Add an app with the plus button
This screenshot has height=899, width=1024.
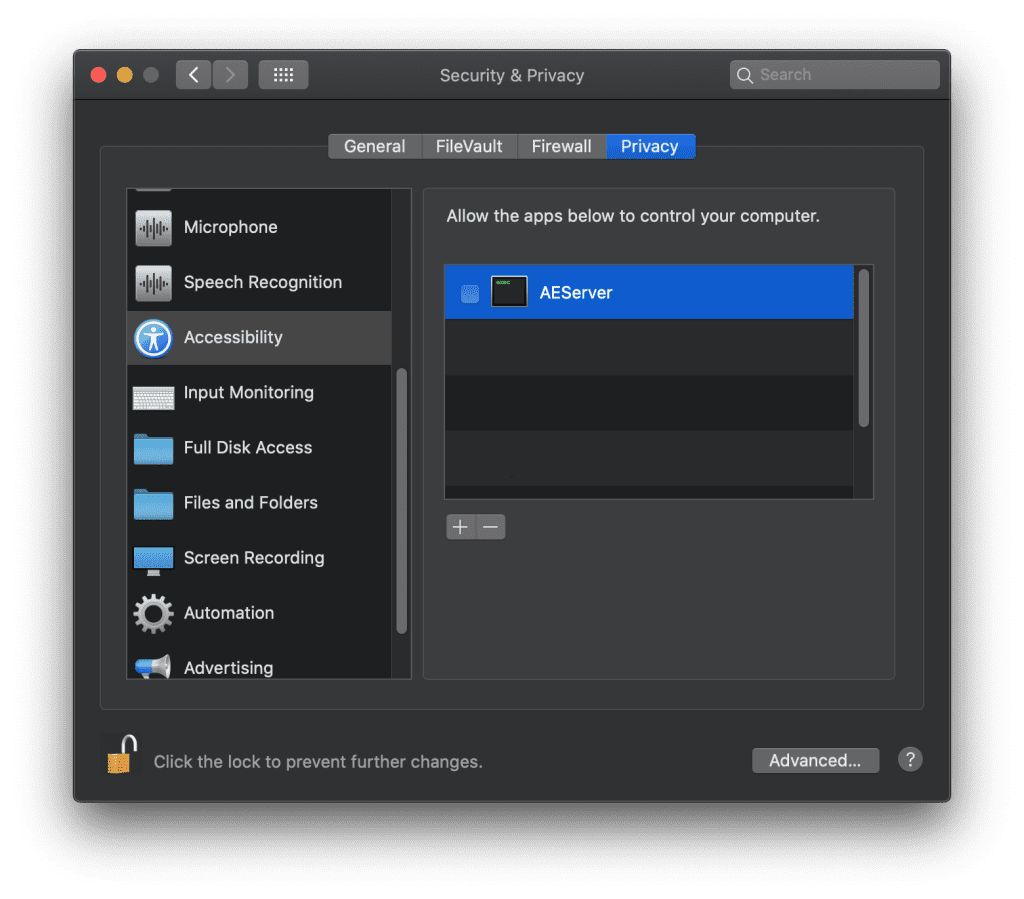(460, 527)
